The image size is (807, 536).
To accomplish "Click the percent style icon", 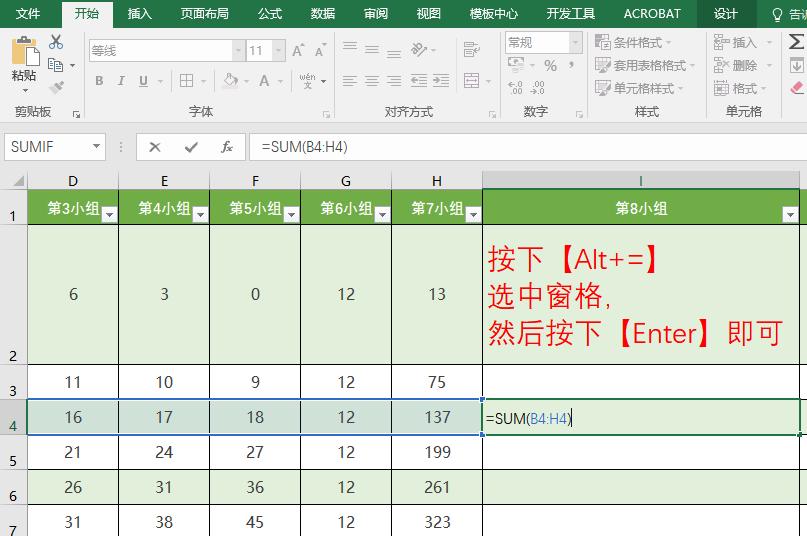I will (x=550, y=66).
